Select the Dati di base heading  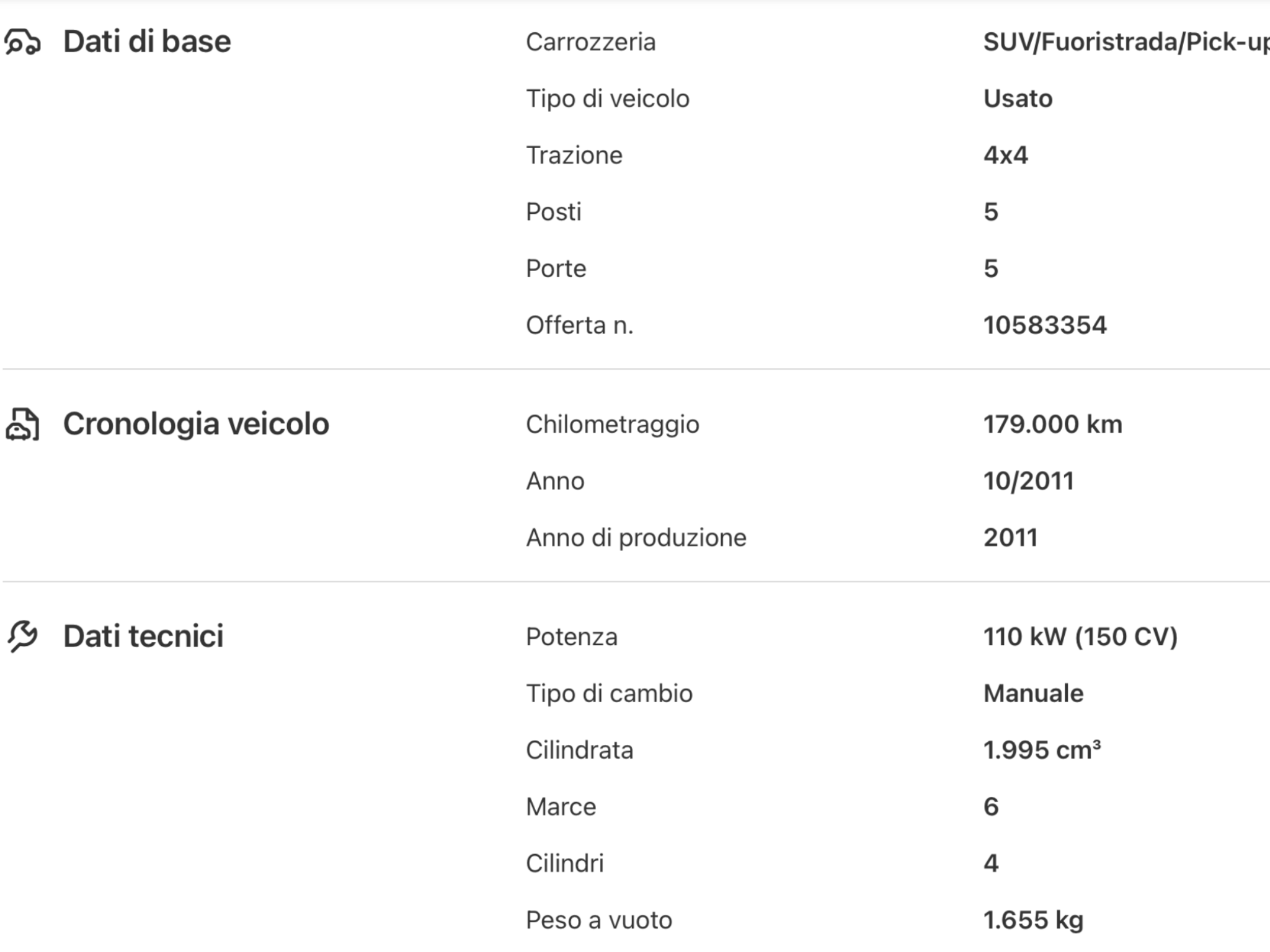(147, 42)
